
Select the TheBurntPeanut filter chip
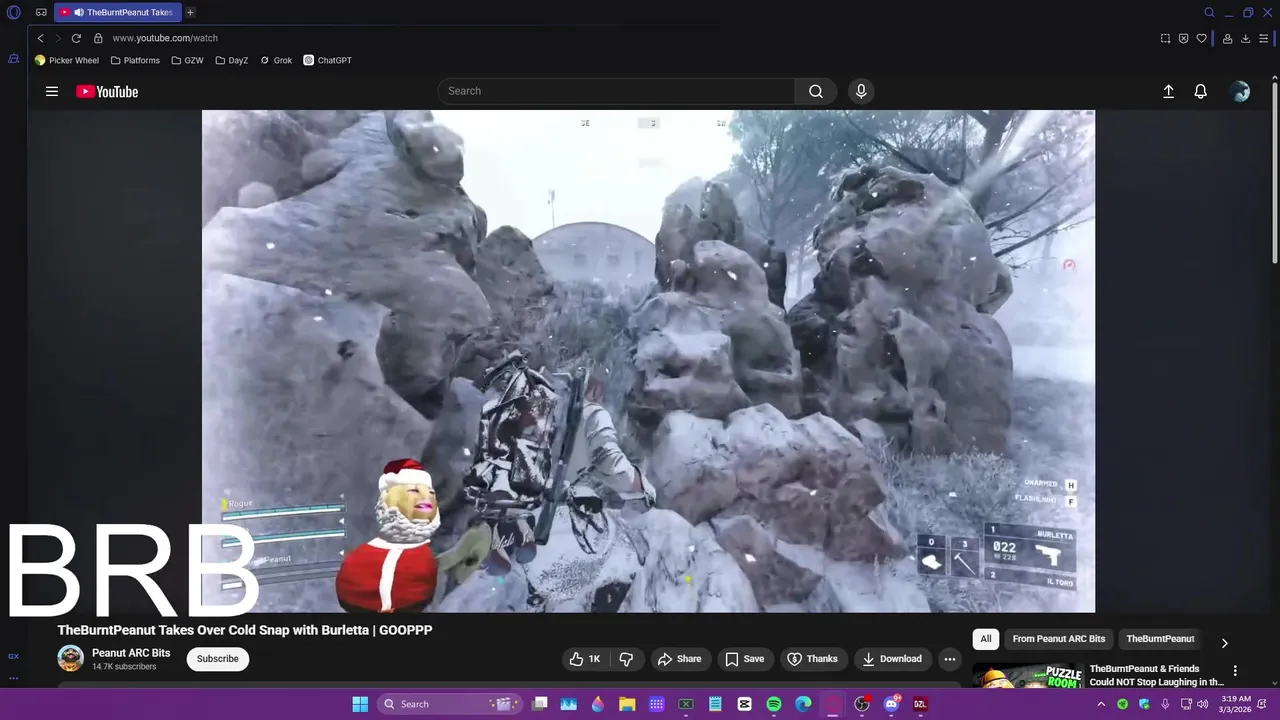(1160, 639)
